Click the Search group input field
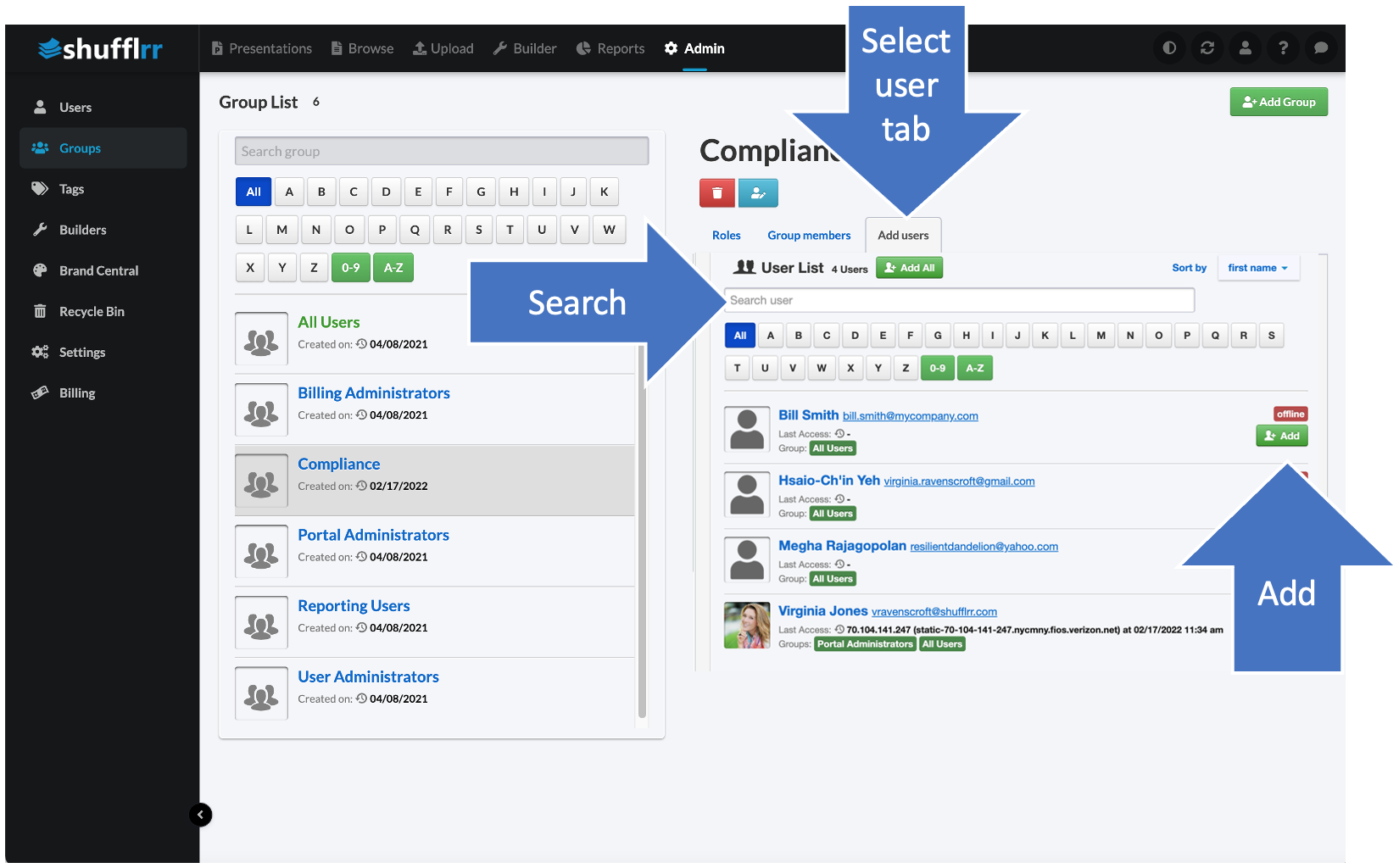This screenshot has width=1399, height=868. tap(442, 151)
